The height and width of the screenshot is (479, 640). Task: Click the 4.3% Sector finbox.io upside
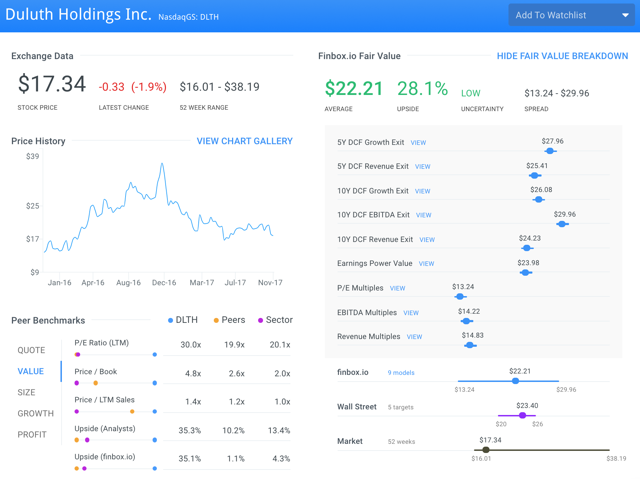tap(281, 459)
